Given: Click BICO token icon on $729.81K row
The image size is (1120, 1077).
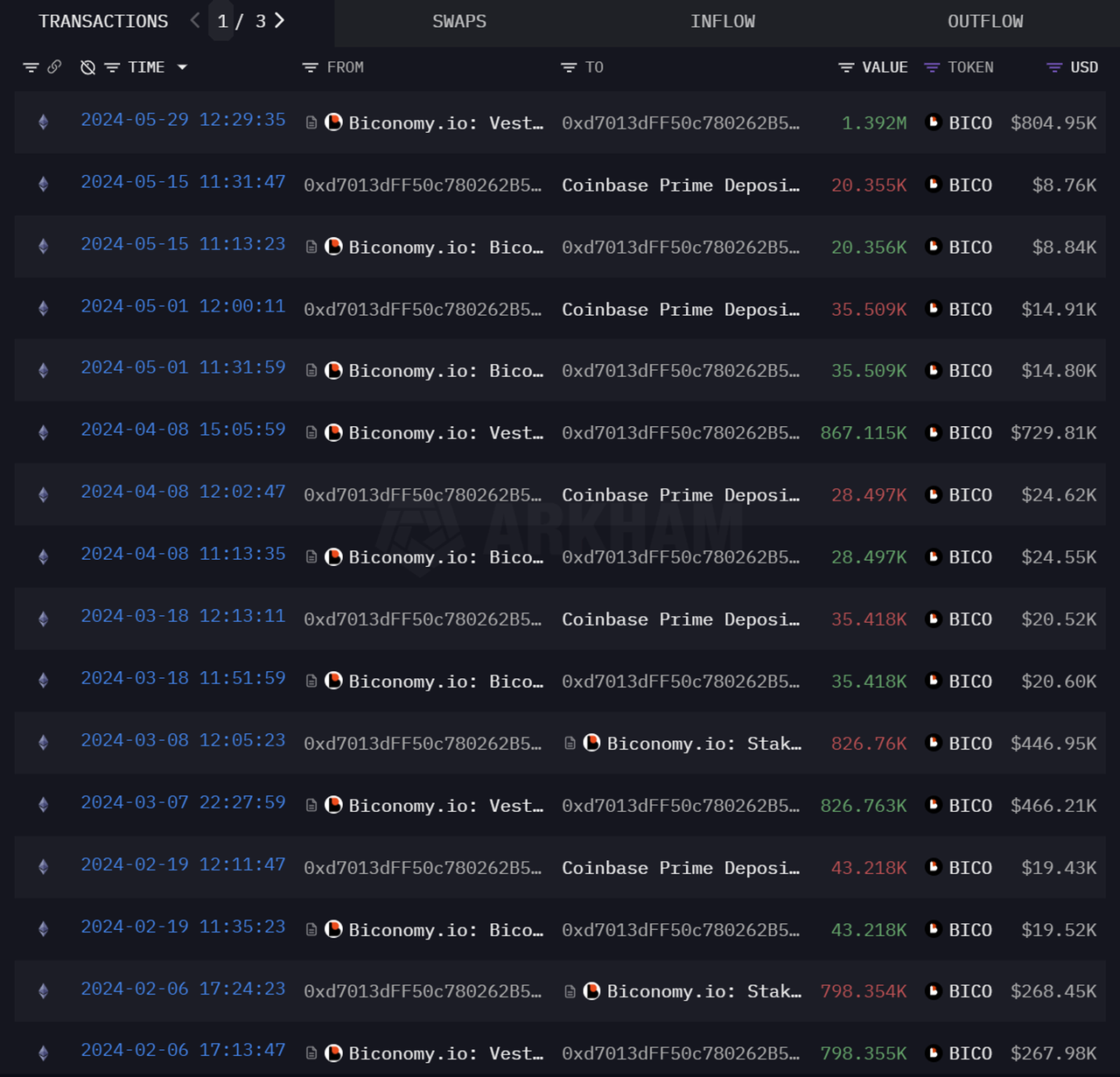Looking at the screenshot, I should [x=933, y=432].
